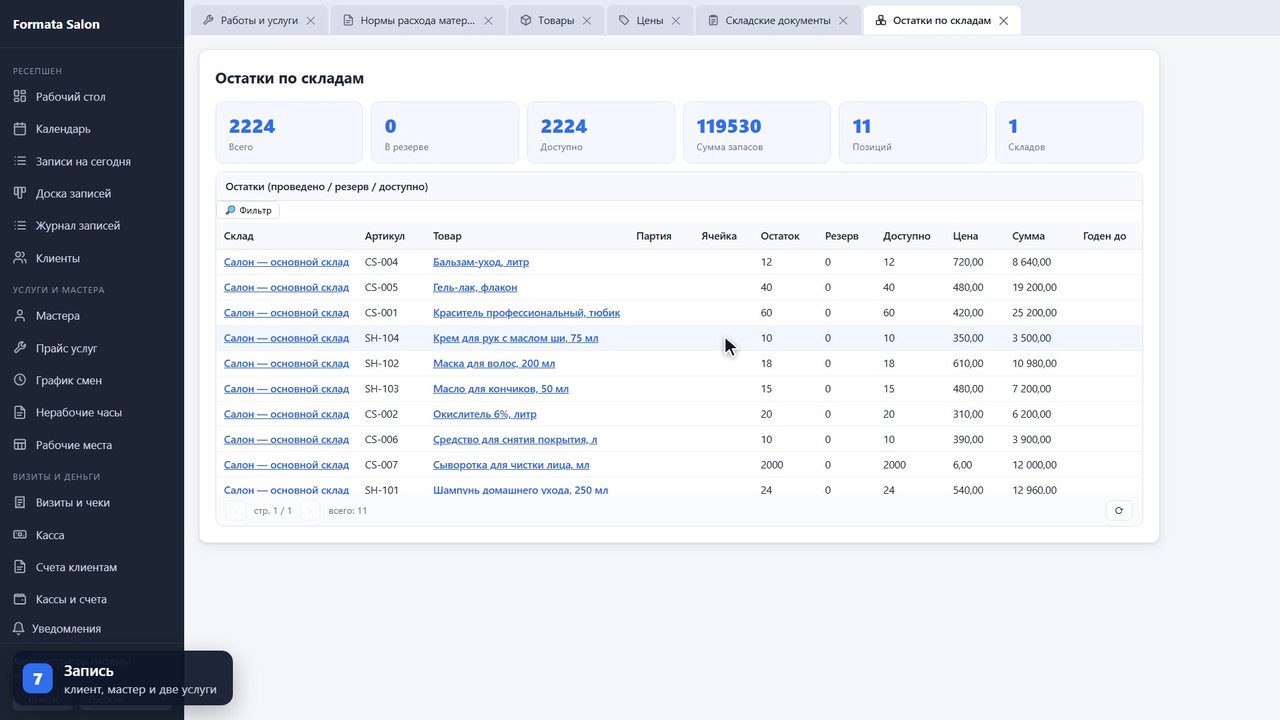Select the 12 000,00 sum value
The image size is (1280, 720).
click(x=1034, y=465)
